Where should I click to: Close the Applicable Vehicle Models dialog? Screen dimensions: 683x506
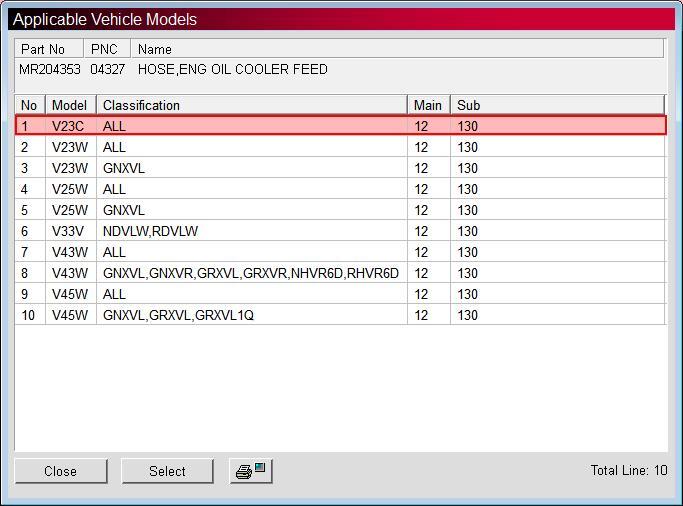pyautogui.click(x=61, y=471)
